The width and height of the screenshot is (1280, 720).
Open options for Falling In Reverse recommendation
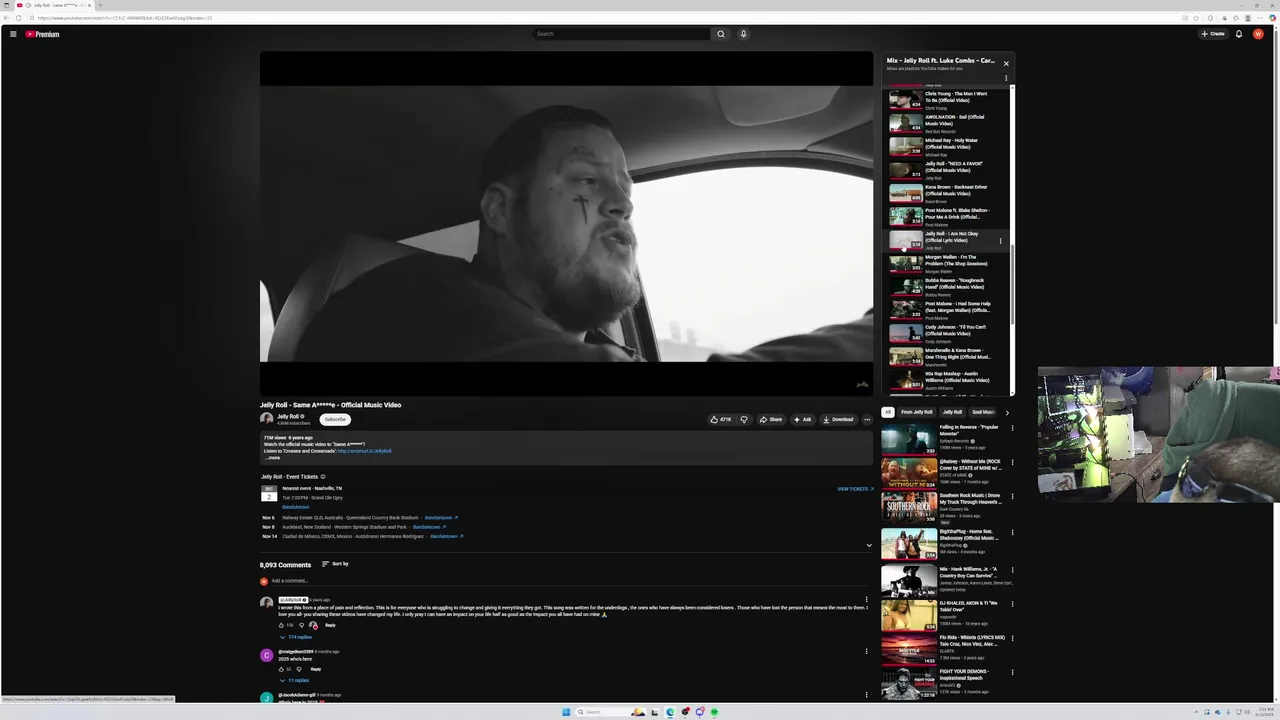click(1012, 428)
